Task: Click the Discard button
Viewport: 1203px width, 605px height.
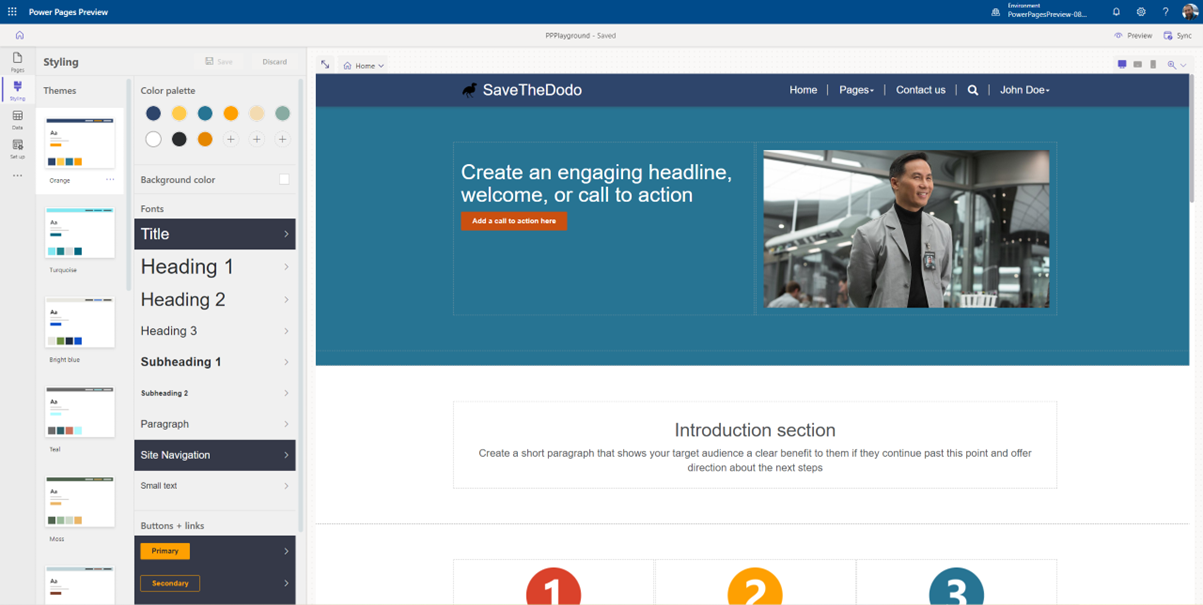Action: pyautogui.click(x=274, y=62)
